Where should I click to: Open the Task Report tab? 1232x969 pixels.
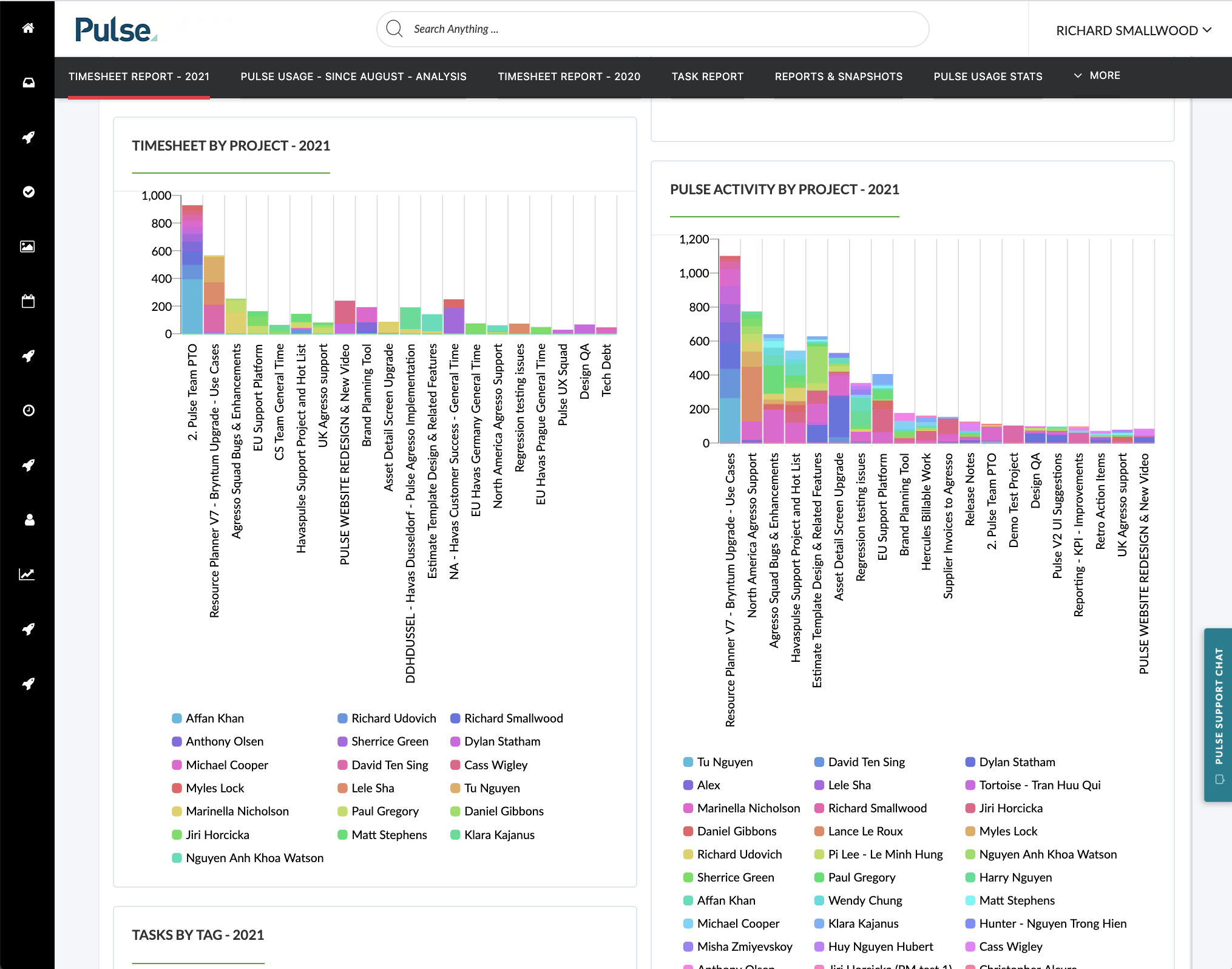point(708,76)
